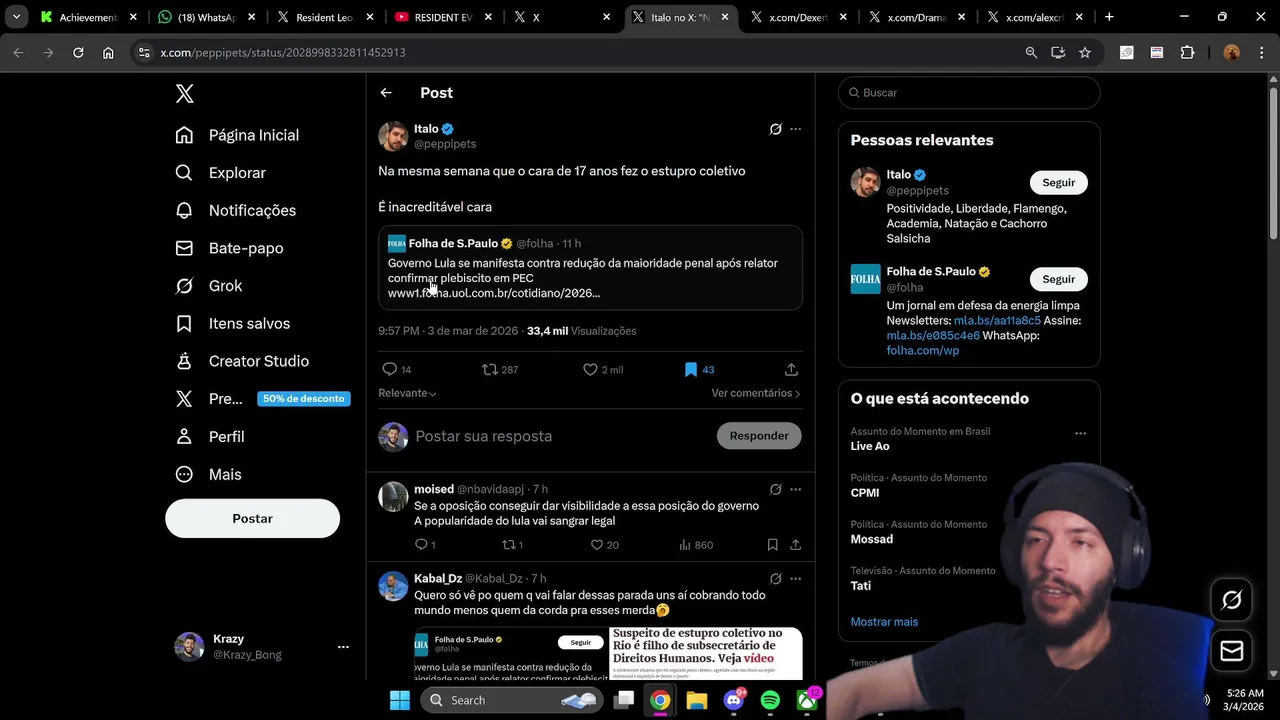Viewport: 1280px width, 720px height.
Task: Open Notificações in sidebar
Action: 236,211
